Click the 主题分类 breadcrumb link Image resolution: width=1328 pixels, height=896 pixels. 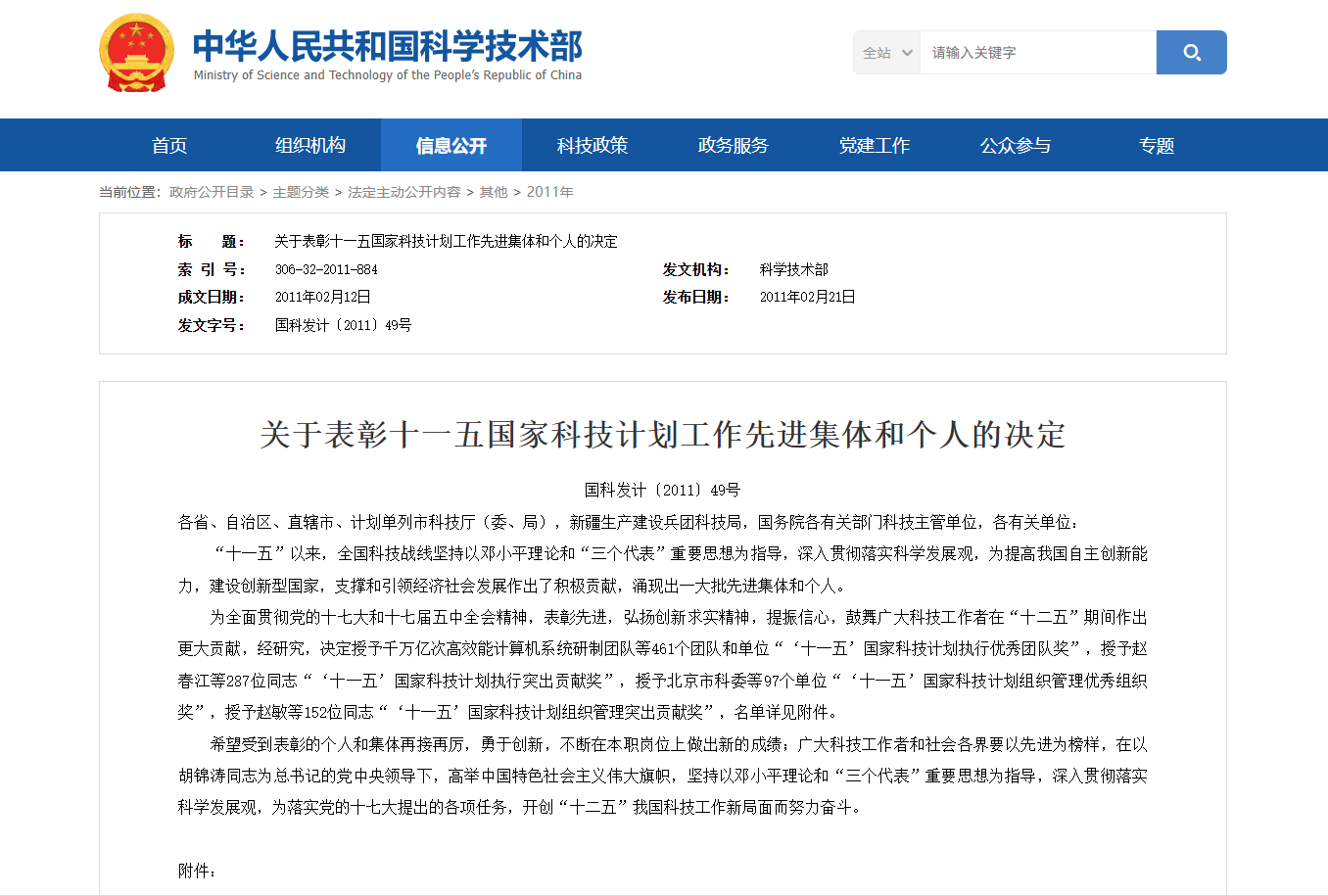click(301, 192)
